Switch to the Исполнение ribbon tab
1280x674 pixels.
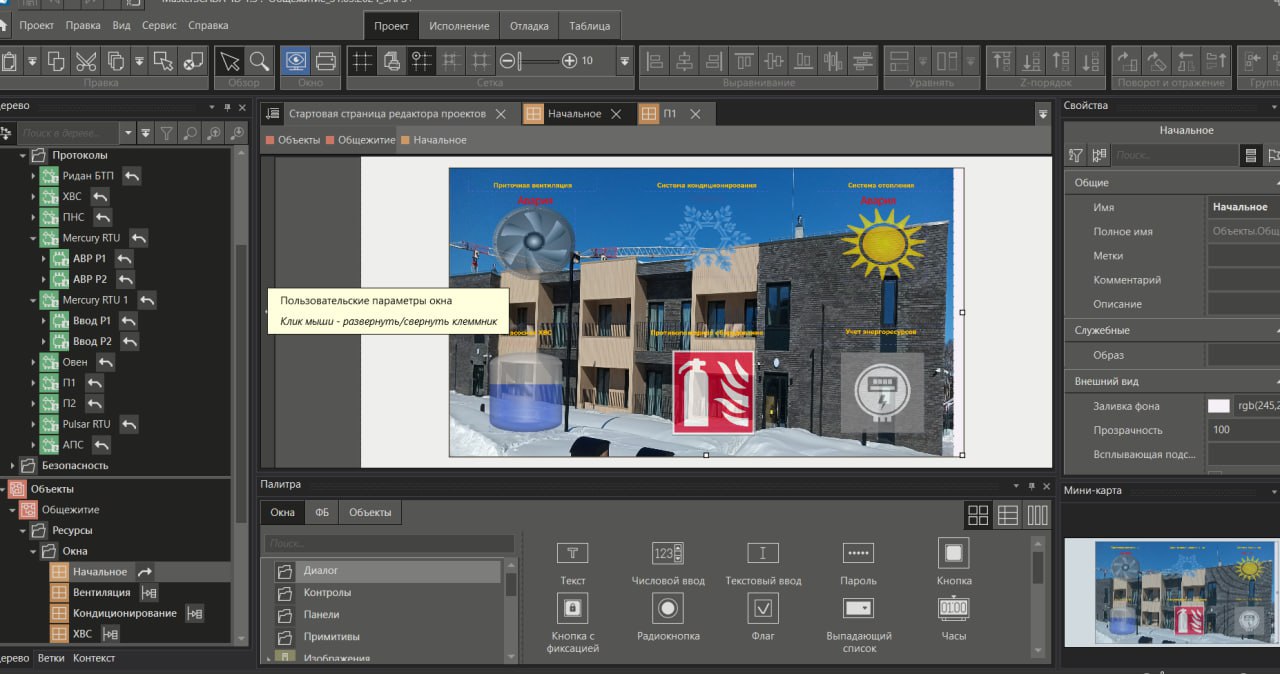click(460, 26)
